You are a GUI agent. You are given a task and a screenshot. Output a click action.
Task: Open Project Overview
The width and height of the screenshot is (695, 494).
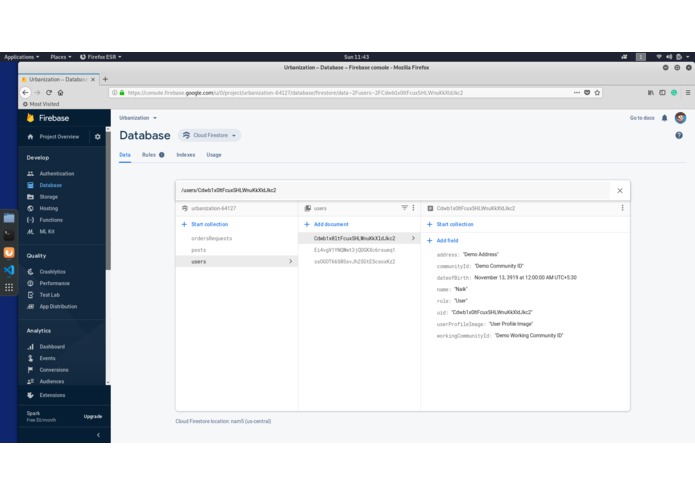[x=59, y=137]
